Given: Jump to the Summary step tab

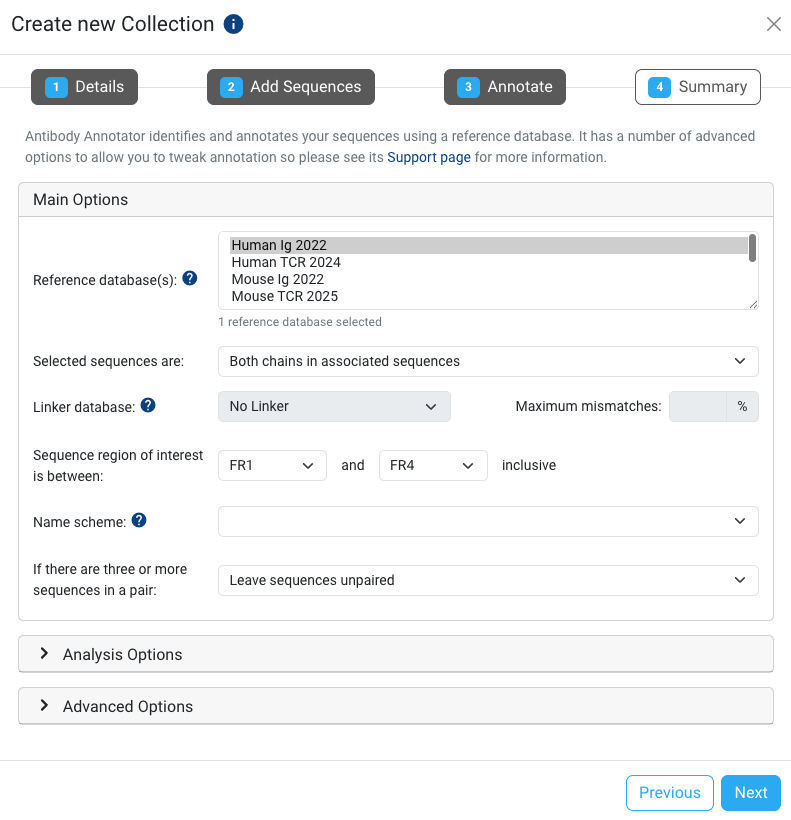Looking at the screenshot, I should (698, 87).
